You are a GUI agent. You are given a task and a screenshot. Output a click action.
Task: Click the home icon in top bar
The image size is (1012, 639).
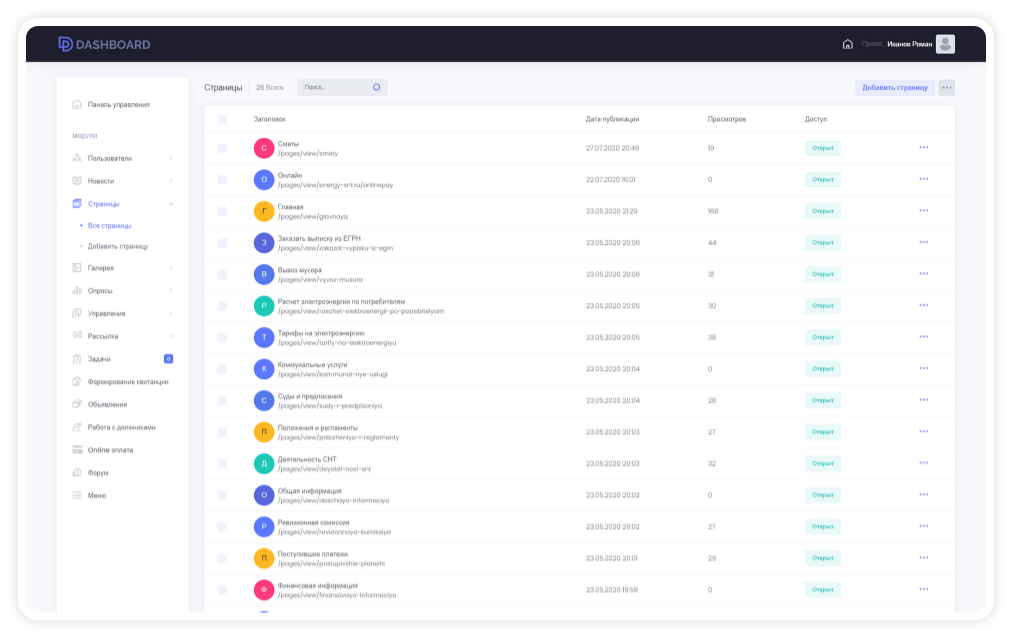[x=848, y=44]
